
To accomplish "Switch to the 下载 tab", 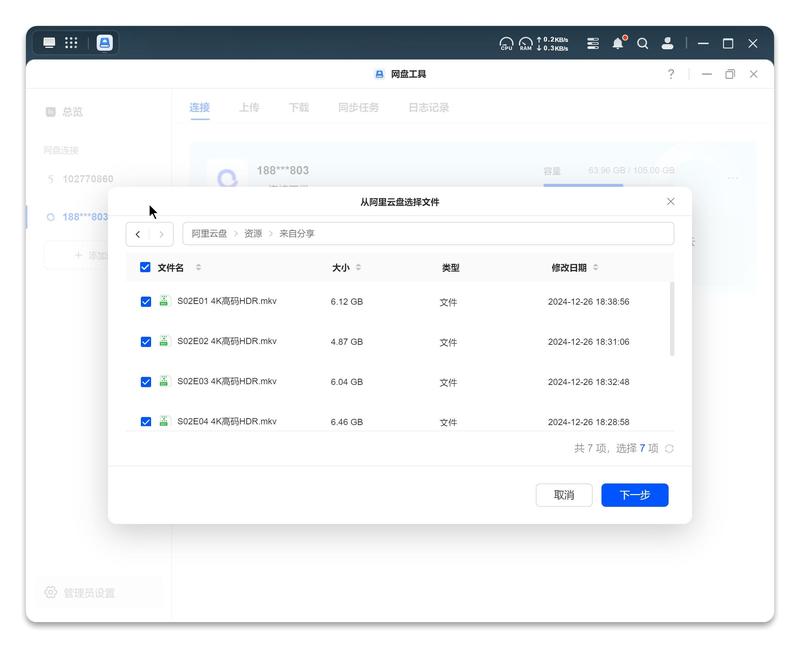I will click(299, 107).
